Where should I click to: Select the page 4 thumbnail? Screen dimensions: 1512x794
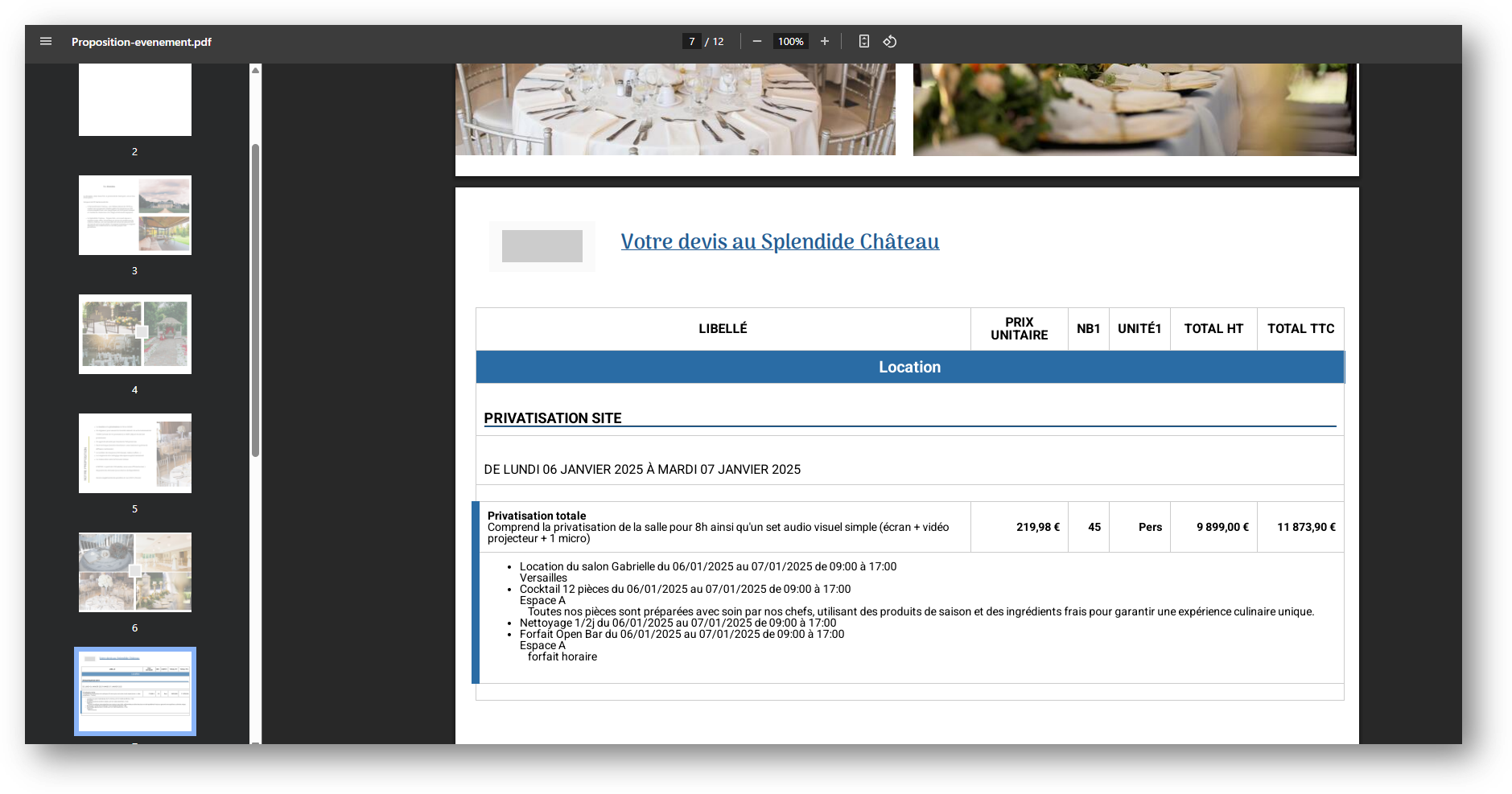coord(135,334)
